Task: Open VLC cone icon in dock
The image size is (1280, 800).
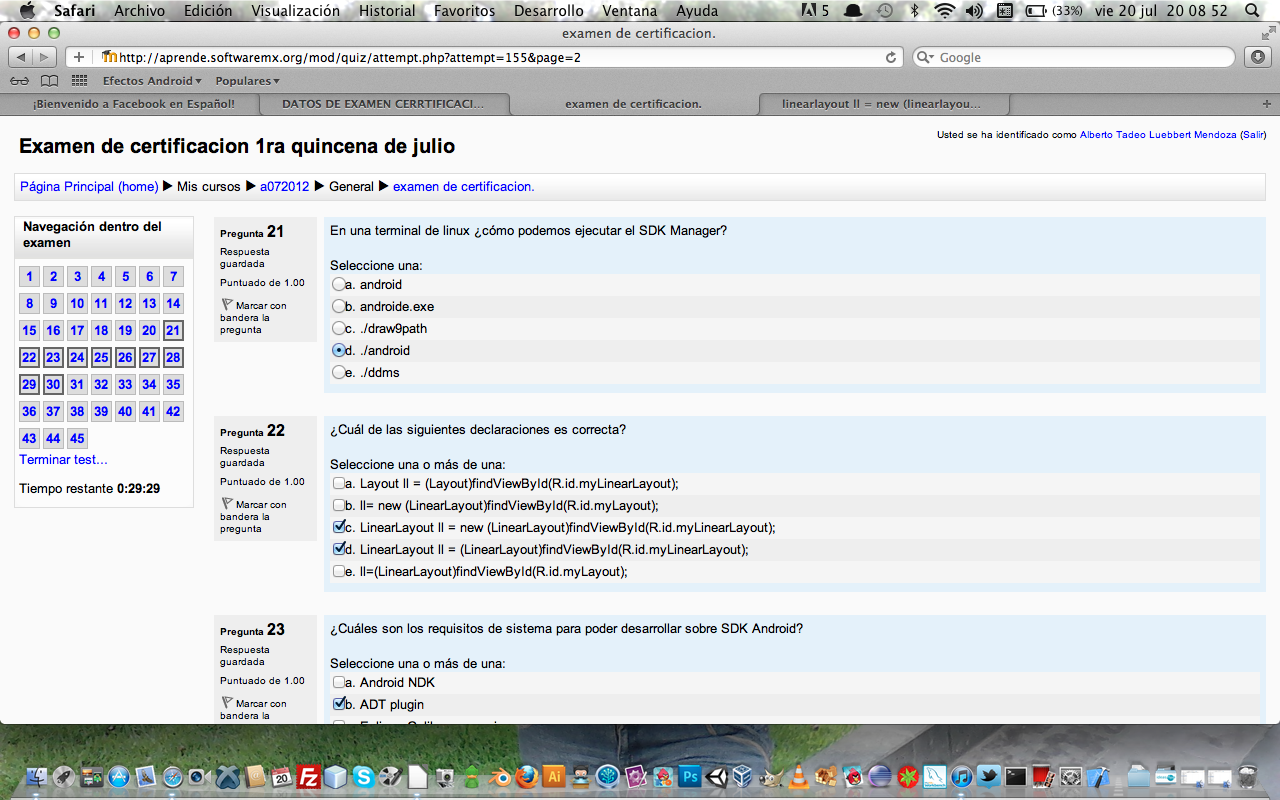Action: click(x=798, y=776)
